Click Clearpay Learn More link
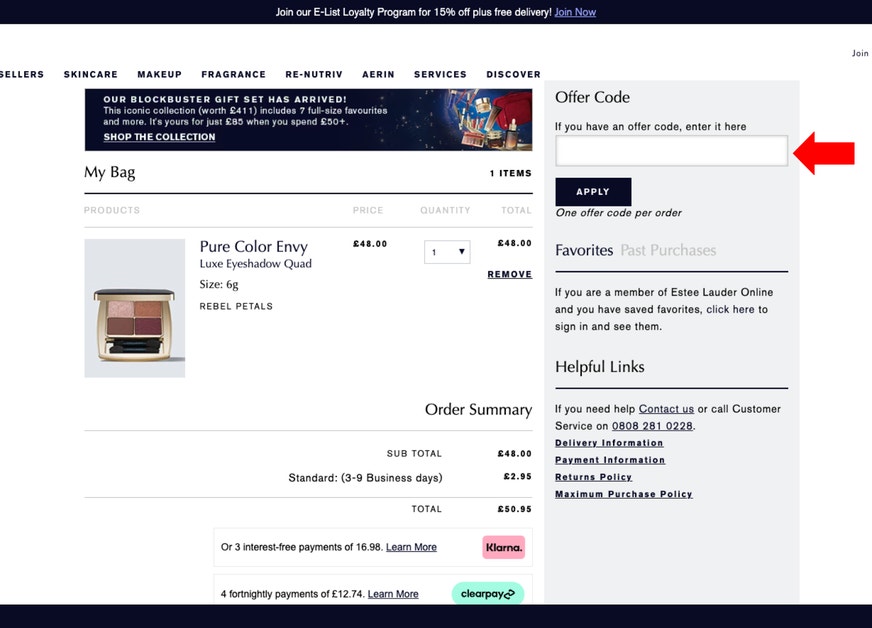Viewport: 872px width, 628px height. pyautogui.click(x=393, y=594)
